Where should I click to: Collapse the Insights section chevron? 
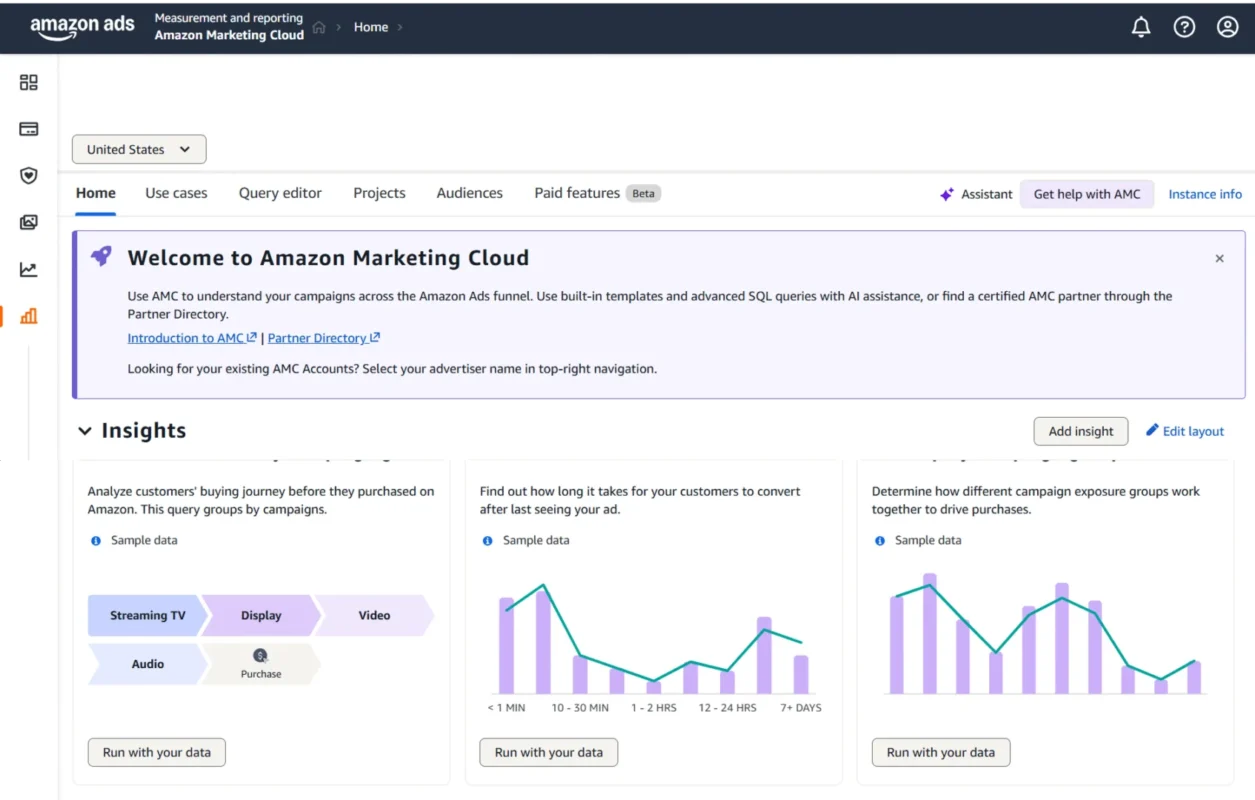tap(85, 431)
